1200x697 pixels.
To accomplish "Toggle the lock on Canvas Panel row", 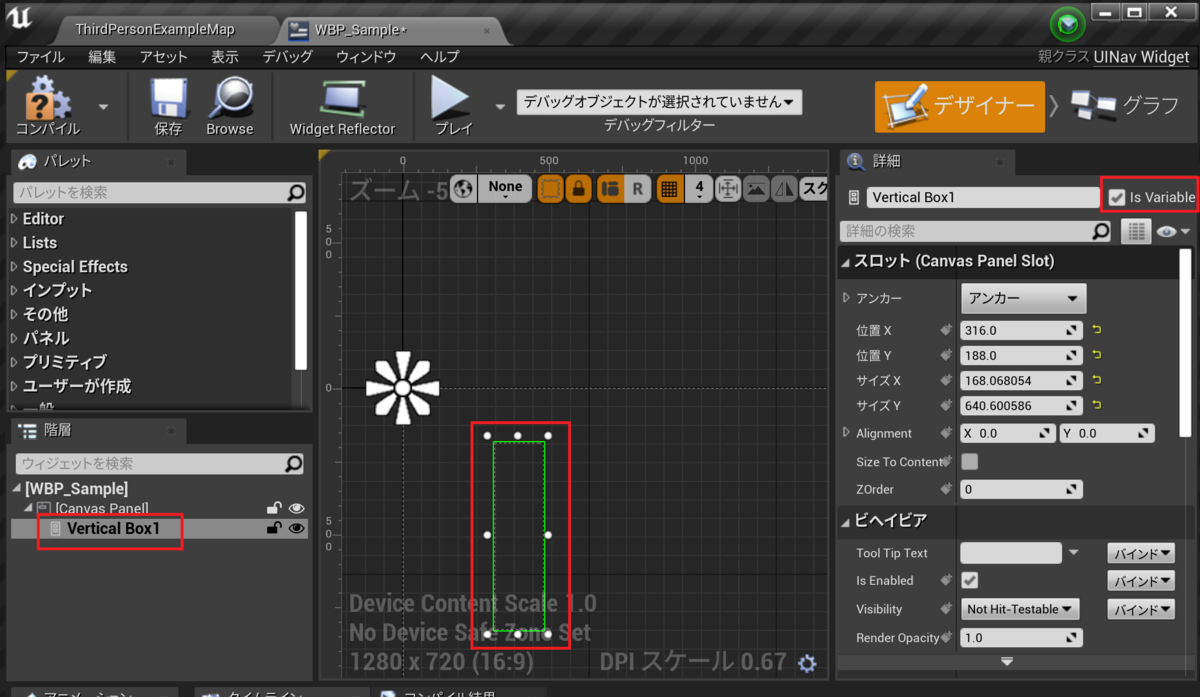I will tap(273, 508).
